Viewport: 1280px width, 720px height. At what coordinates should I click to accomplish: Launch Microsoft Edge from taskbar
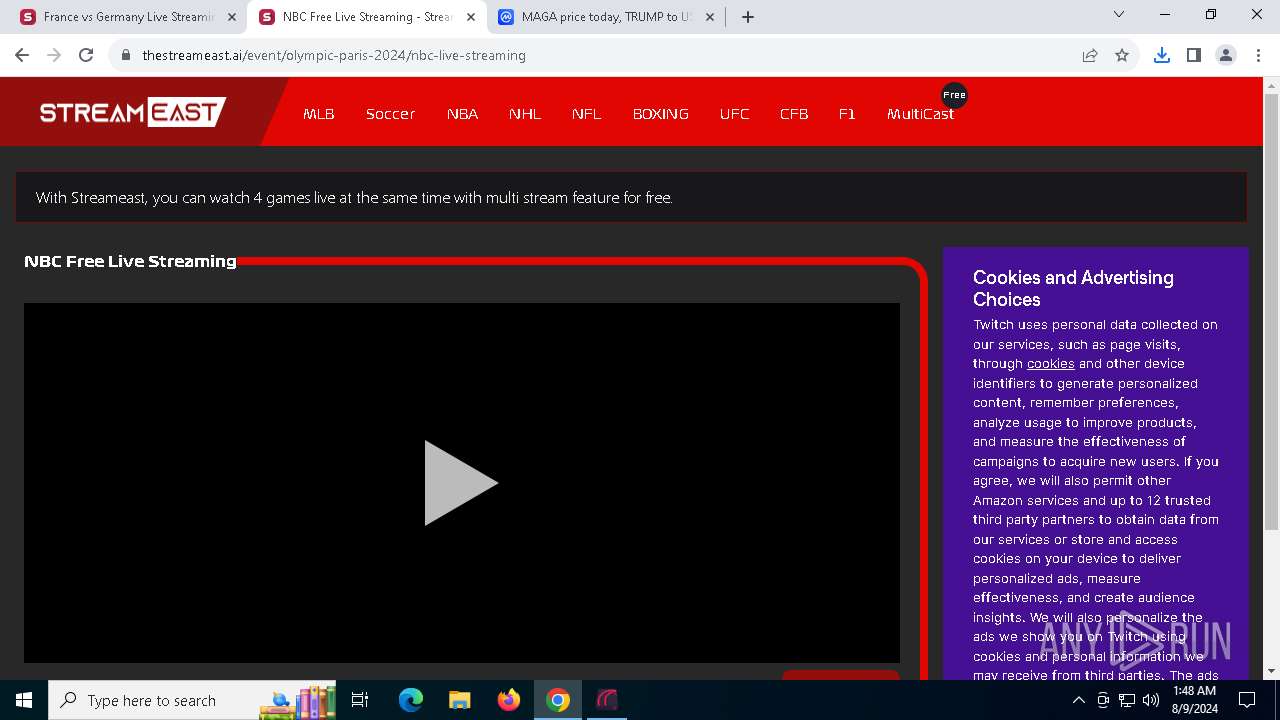tap(411, 700)
